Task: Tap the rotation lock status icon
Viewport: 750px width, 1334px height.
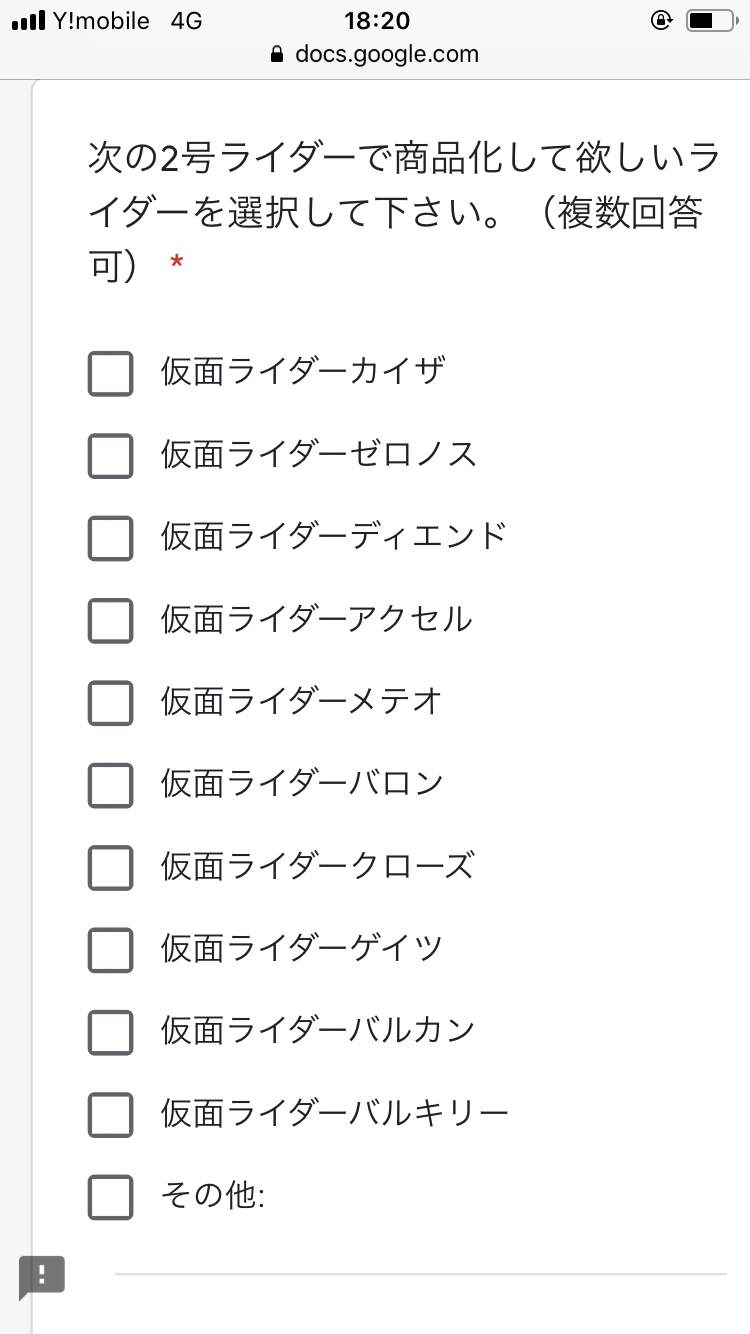Action: [x=660, y=20]
